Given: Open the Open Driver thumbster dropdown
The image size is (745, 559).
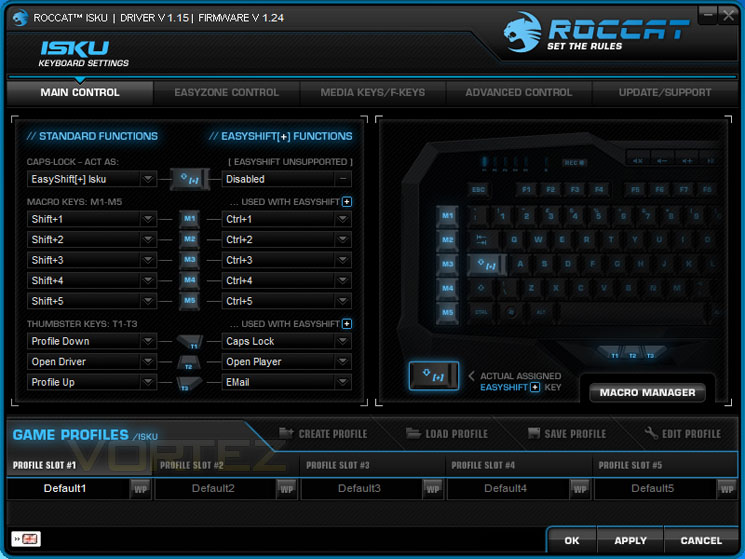Looking at the screenshot, I should click(92, 361).
